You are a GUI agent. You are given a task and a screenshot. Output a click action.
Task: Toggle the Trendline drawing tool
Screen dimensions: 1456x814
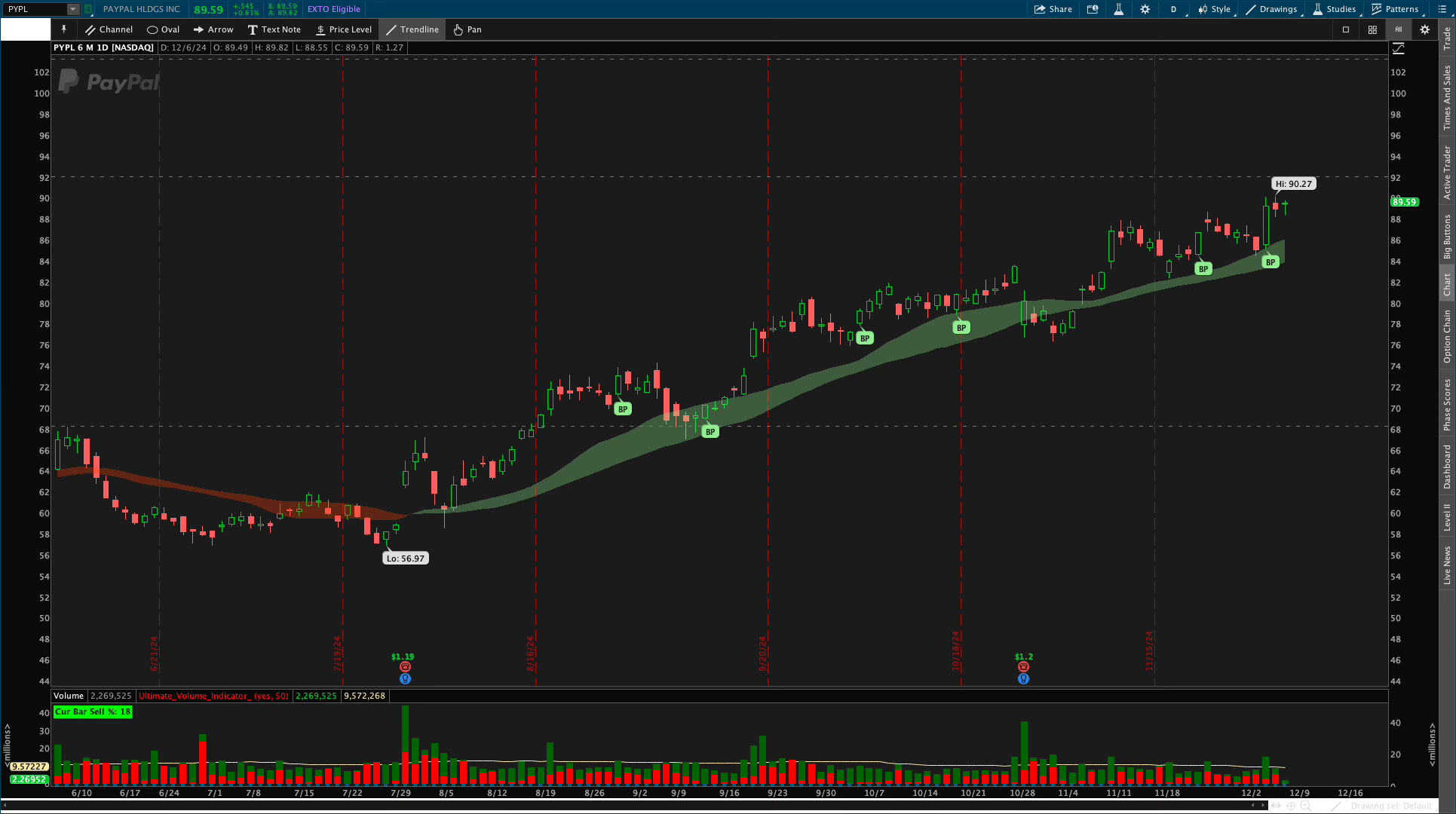412,29
